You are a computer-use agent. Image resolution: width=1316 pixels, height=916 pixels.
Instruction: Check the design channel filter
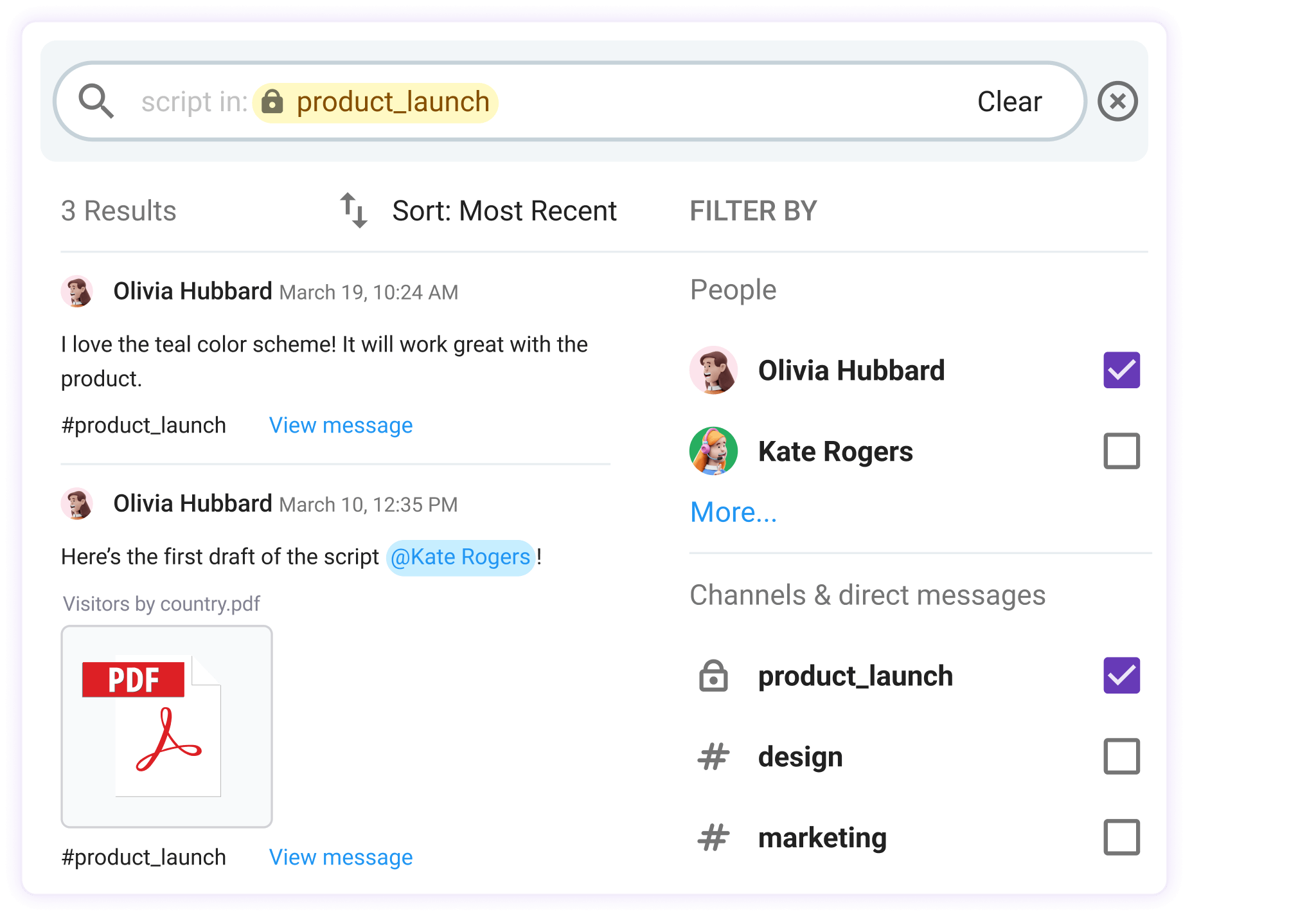(1121, 757)
